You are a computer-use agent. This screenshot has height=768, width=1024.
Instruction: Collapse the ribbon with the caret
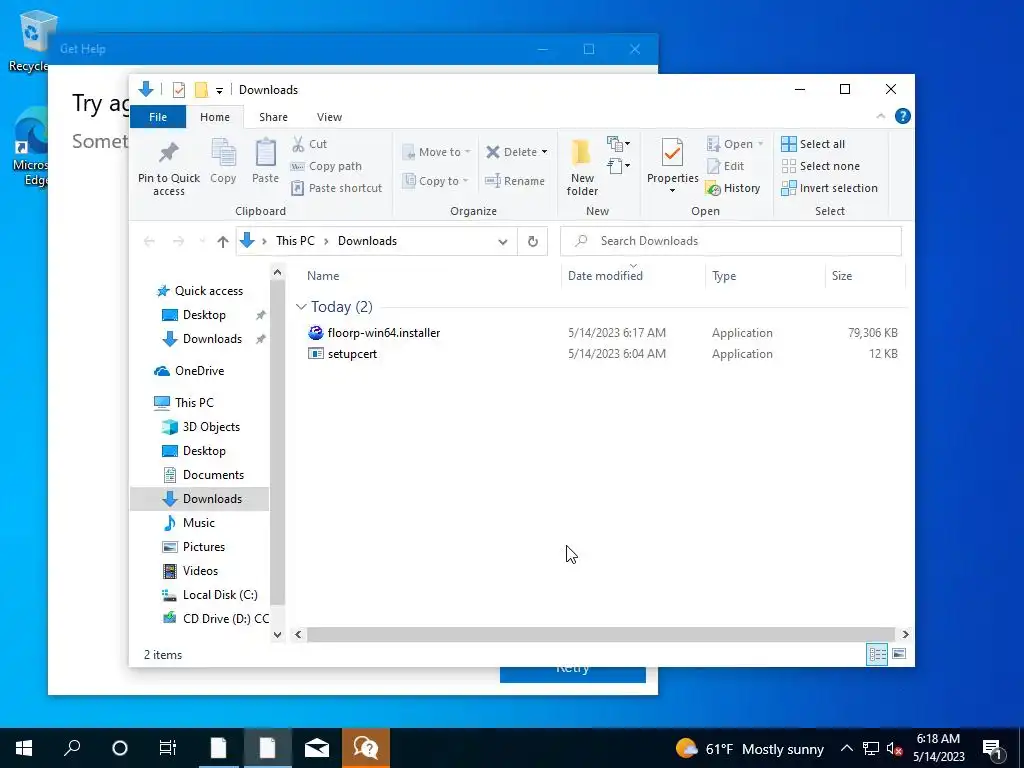tap(880, 116)
